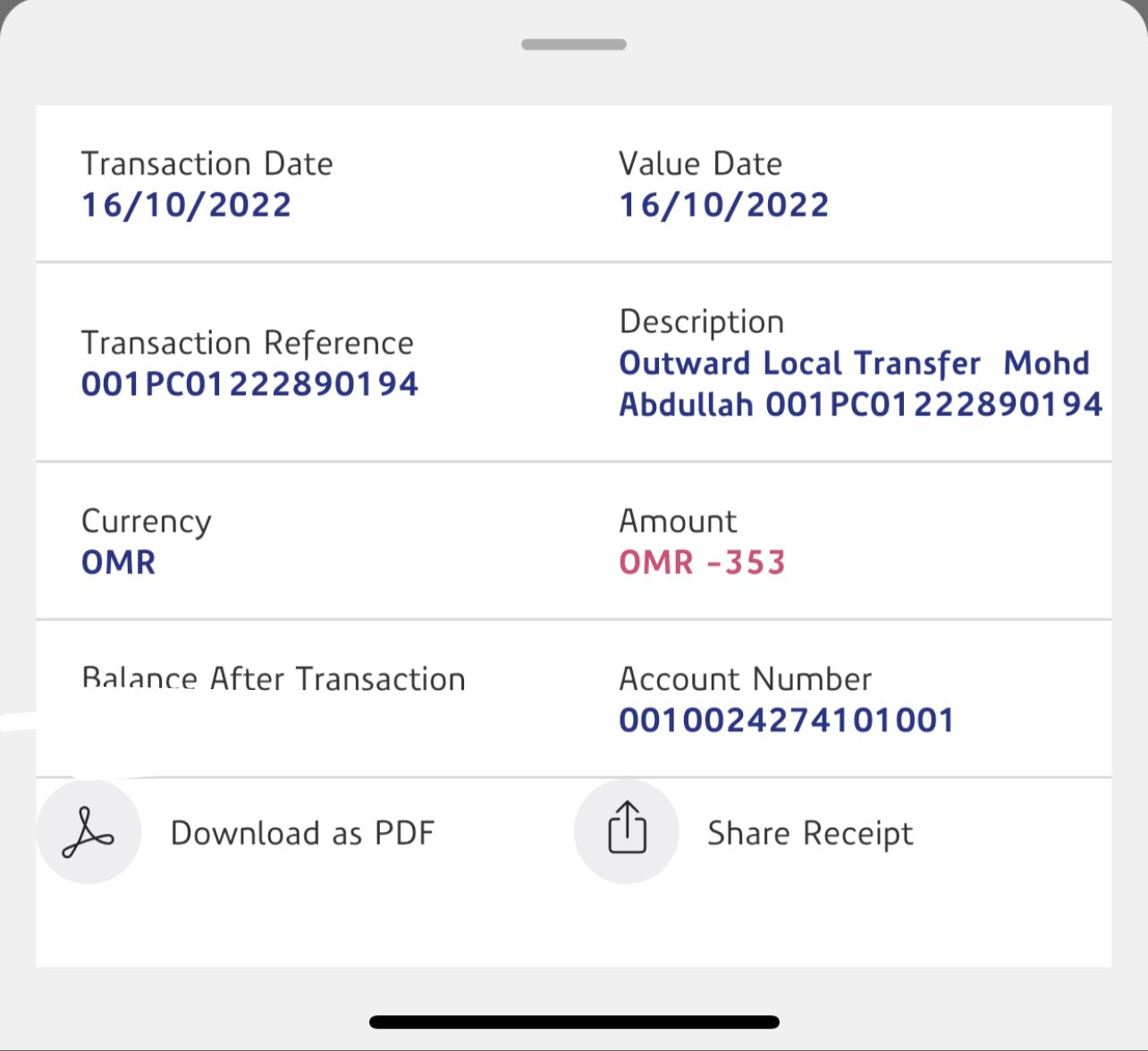Click the Value Date value 16/10/2022
The width and height of the screenshot is (1148, 1051).
pos(723,205)
